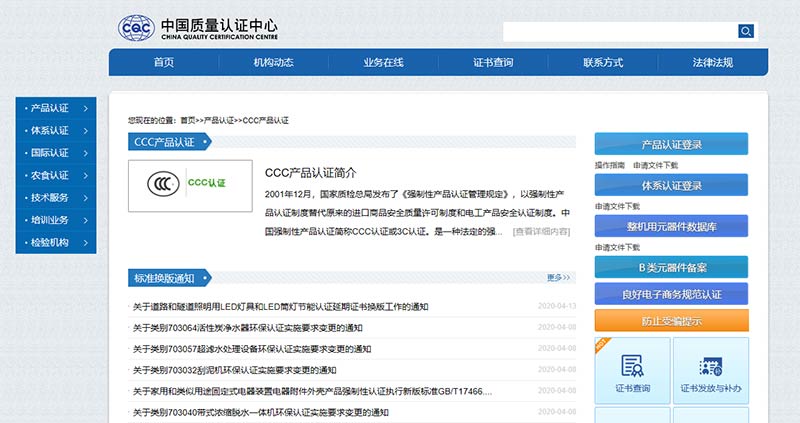Select 技术服务 in the sidebar
This screenshot has width=800, height=423.
49,198
